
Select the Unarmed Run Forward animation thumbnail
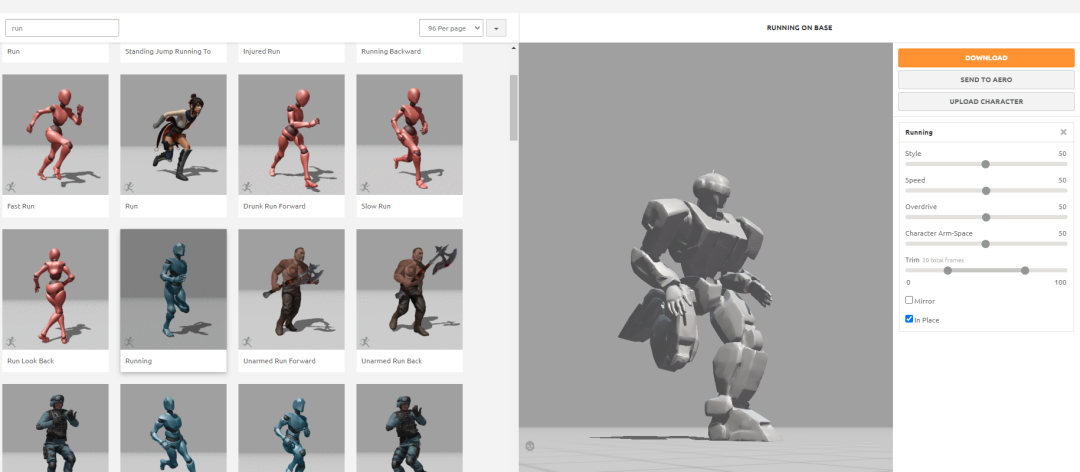click(291, 290)
